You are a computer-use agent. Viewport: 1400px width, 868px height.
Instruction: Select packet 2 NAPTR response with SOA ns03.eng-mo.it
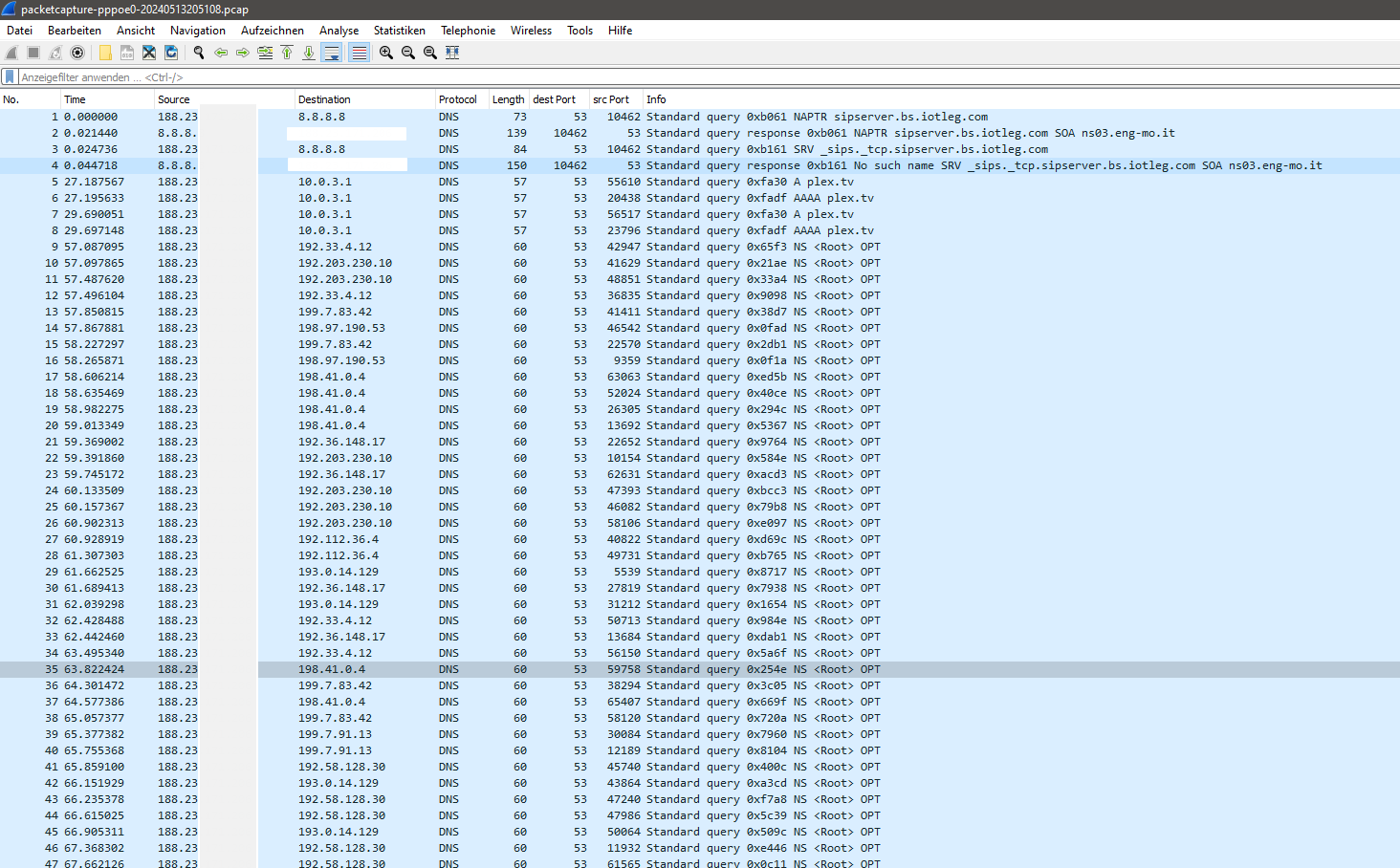(700, 133)
